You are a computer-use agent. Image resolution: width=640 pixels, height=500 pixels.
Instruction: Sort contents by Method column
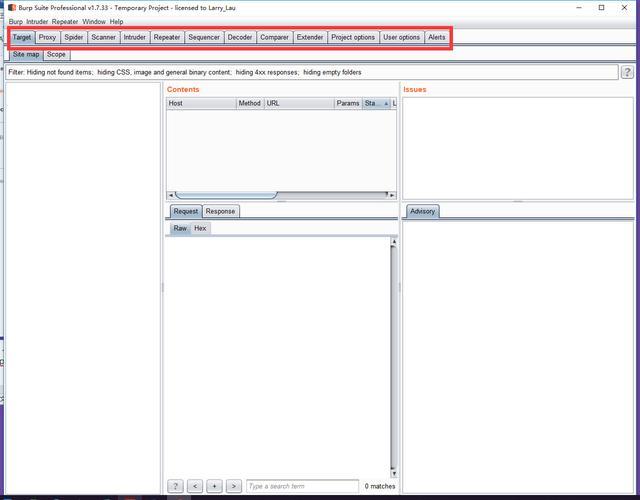click(250, 103)
